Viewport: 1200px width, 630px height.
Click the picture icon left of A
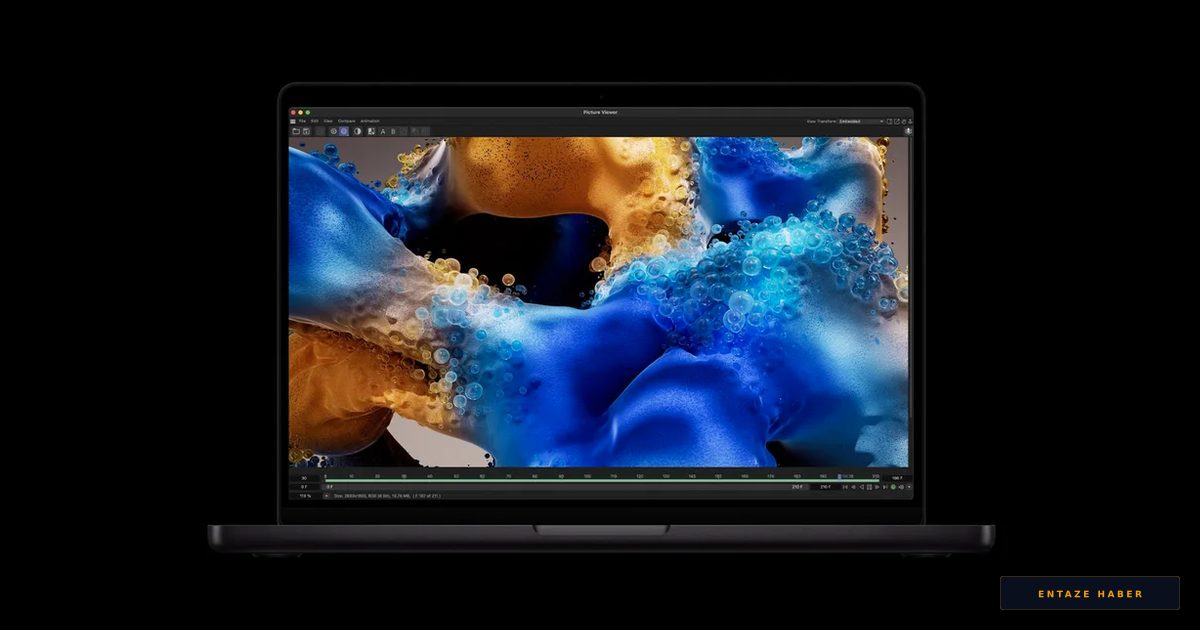point(371,131)
